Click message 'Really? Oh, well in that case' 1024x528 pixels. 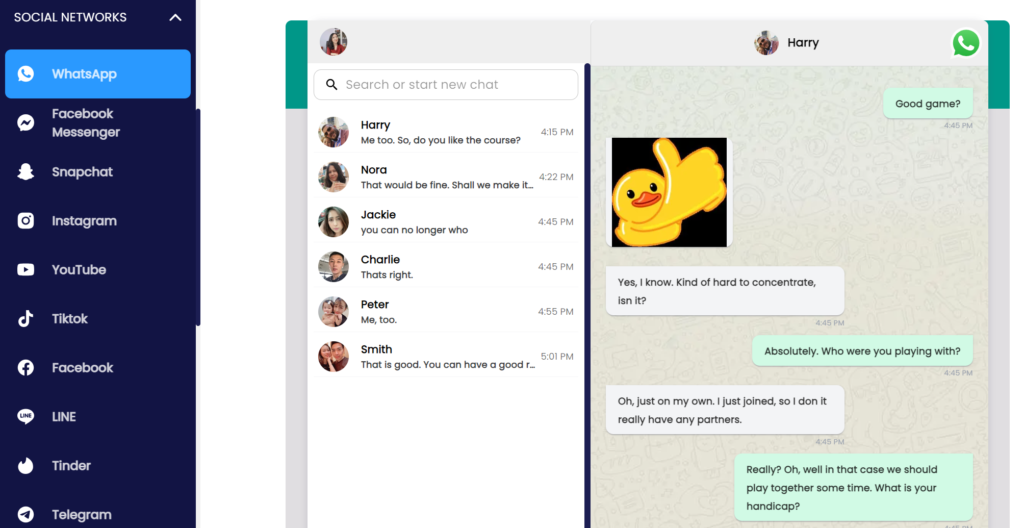(x=854, y=487)
